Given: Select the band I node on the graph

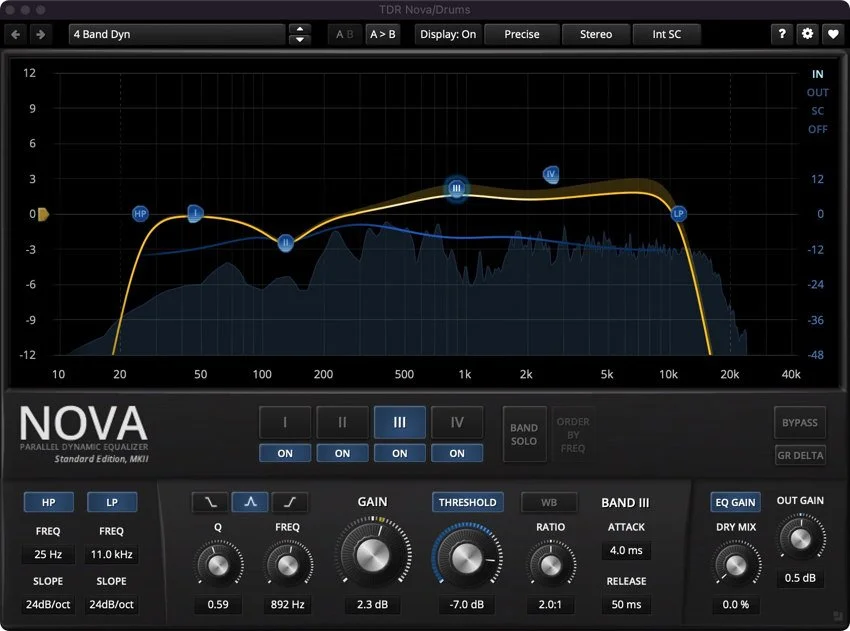Looking at the screenshot, I should point(195,213).
